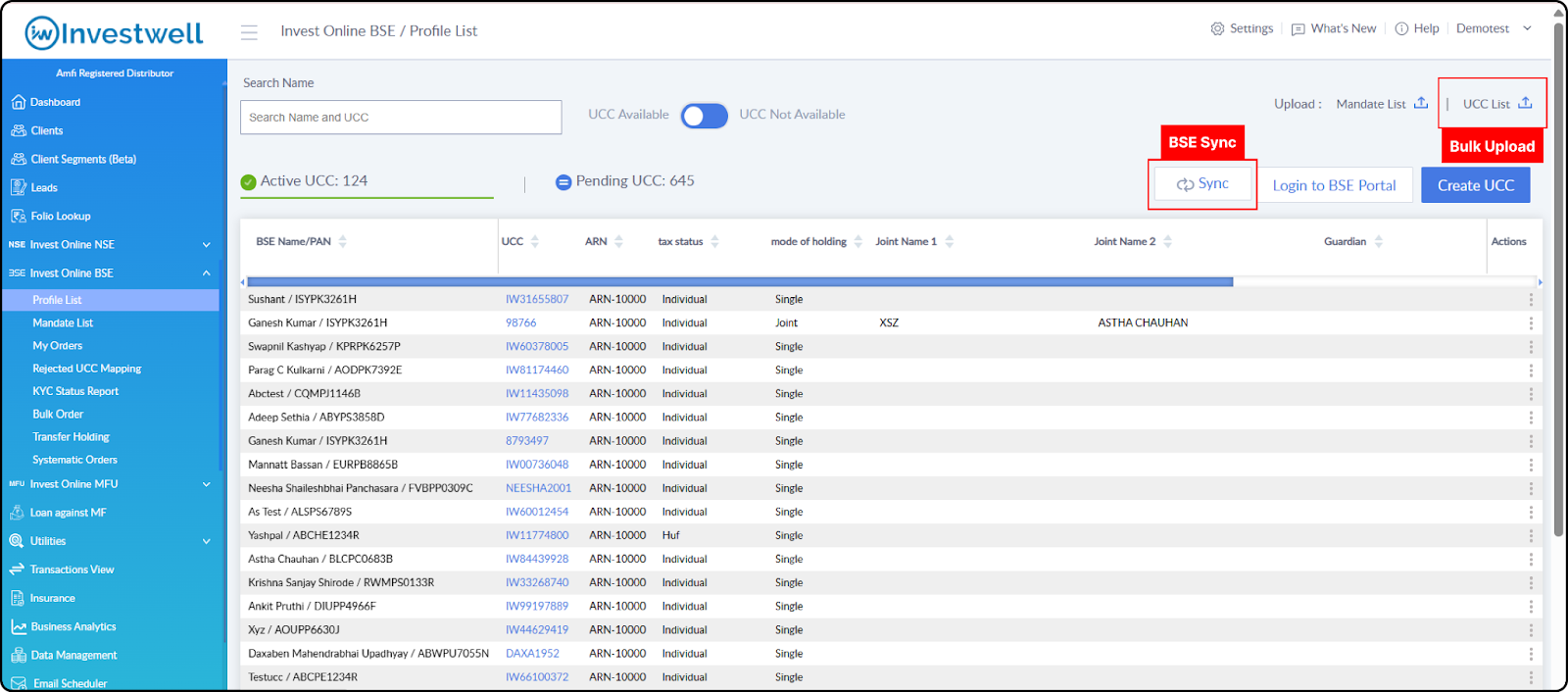Click the Sync button

point(1202,183)
